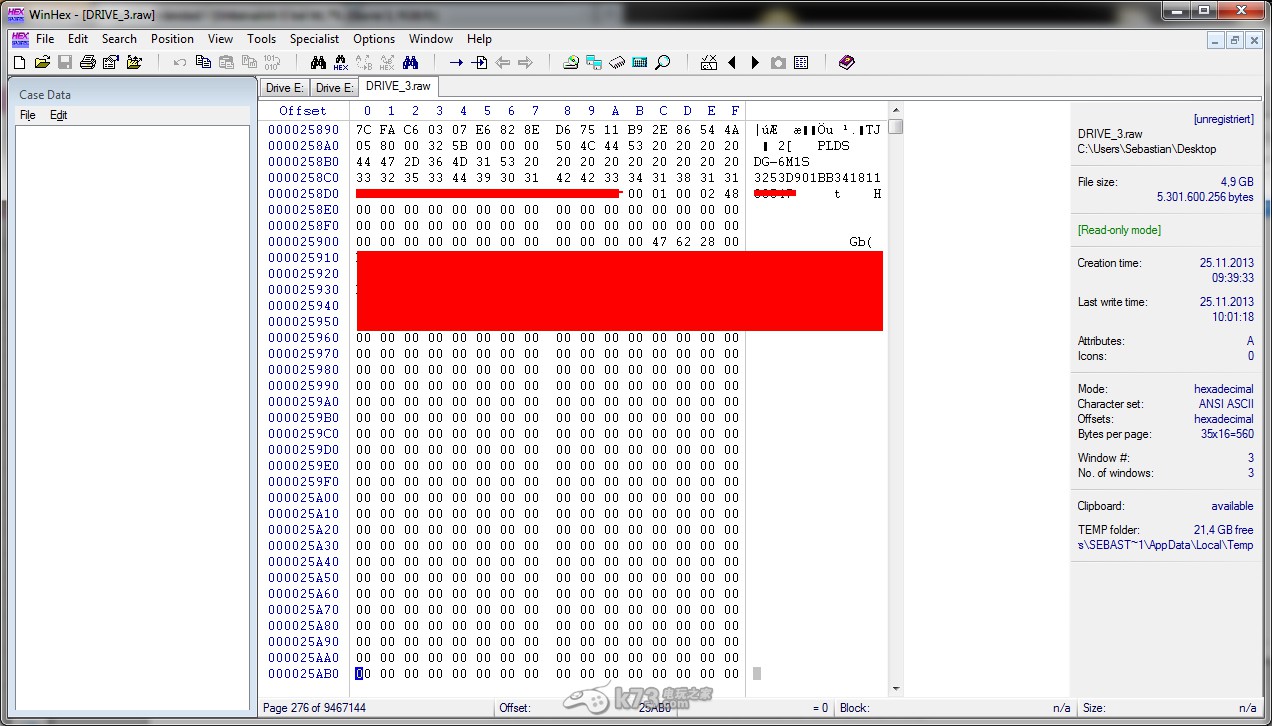Click the black left triangle toolbar icon
Screen dimensions: 1272x726
coord(732,62)
